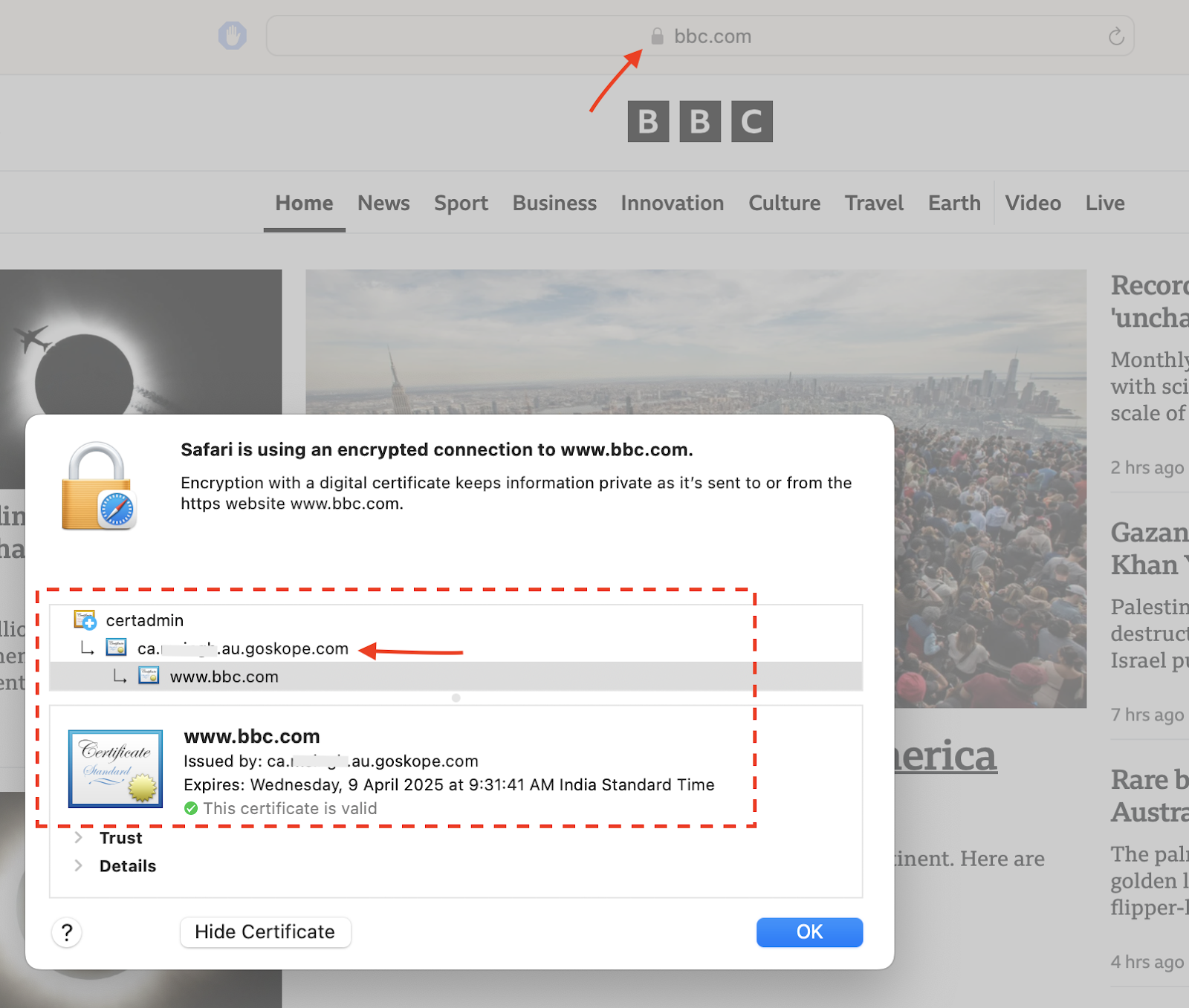Open the Home tab on BBC

tap(304, 204)
